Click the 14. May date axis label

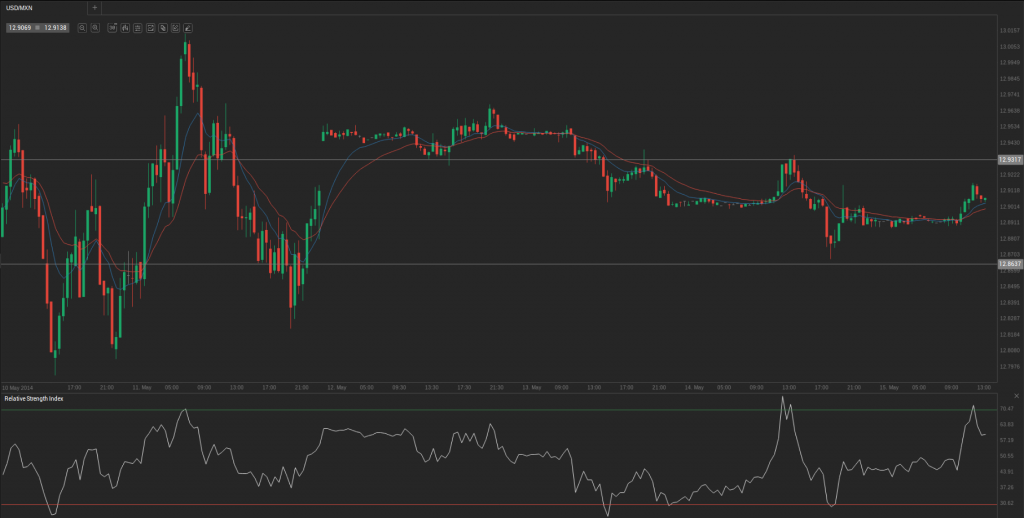point(694,387)
